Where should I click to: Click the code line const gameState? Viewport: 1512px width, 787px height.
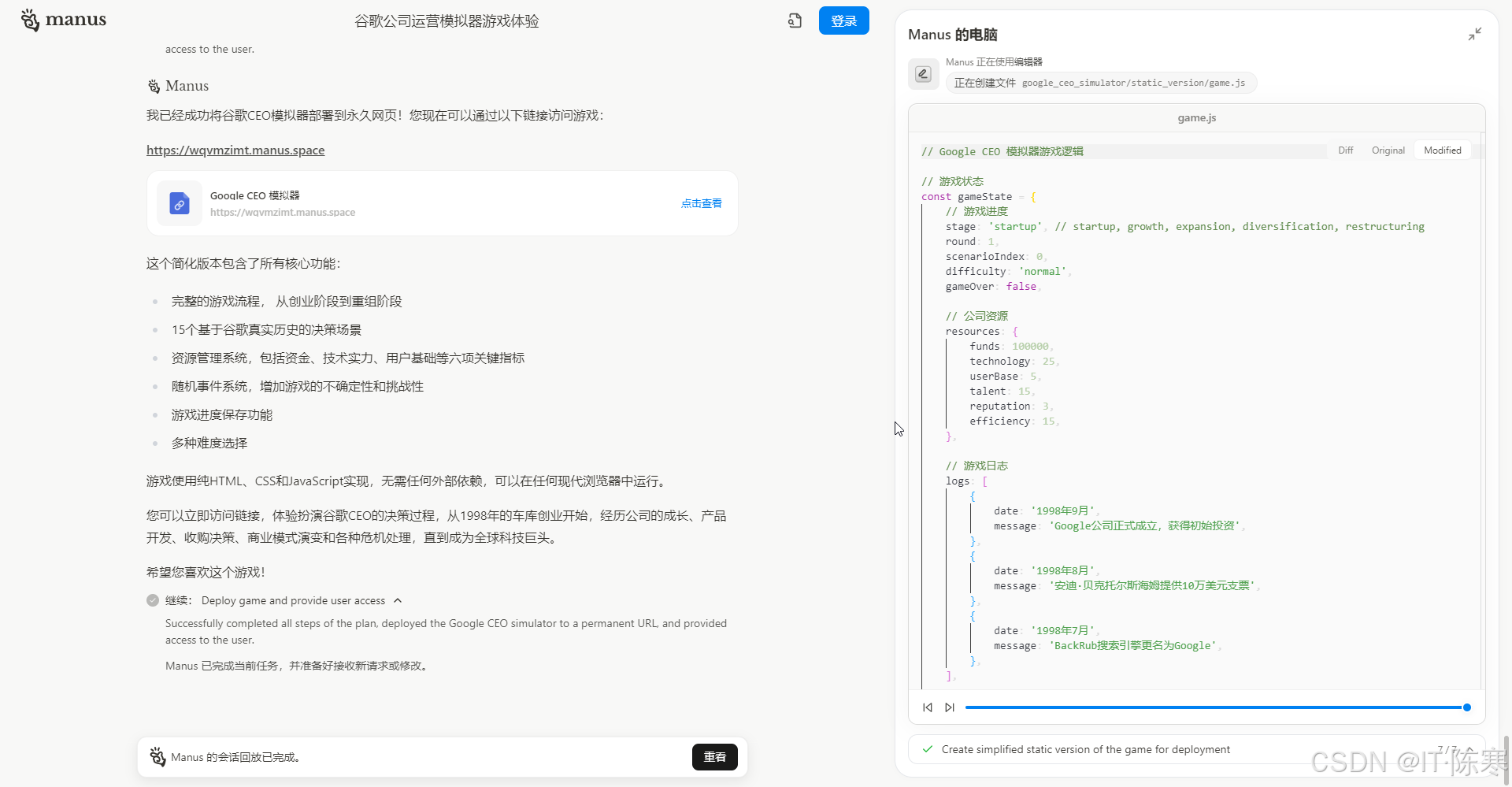click(x=979, y=197)
